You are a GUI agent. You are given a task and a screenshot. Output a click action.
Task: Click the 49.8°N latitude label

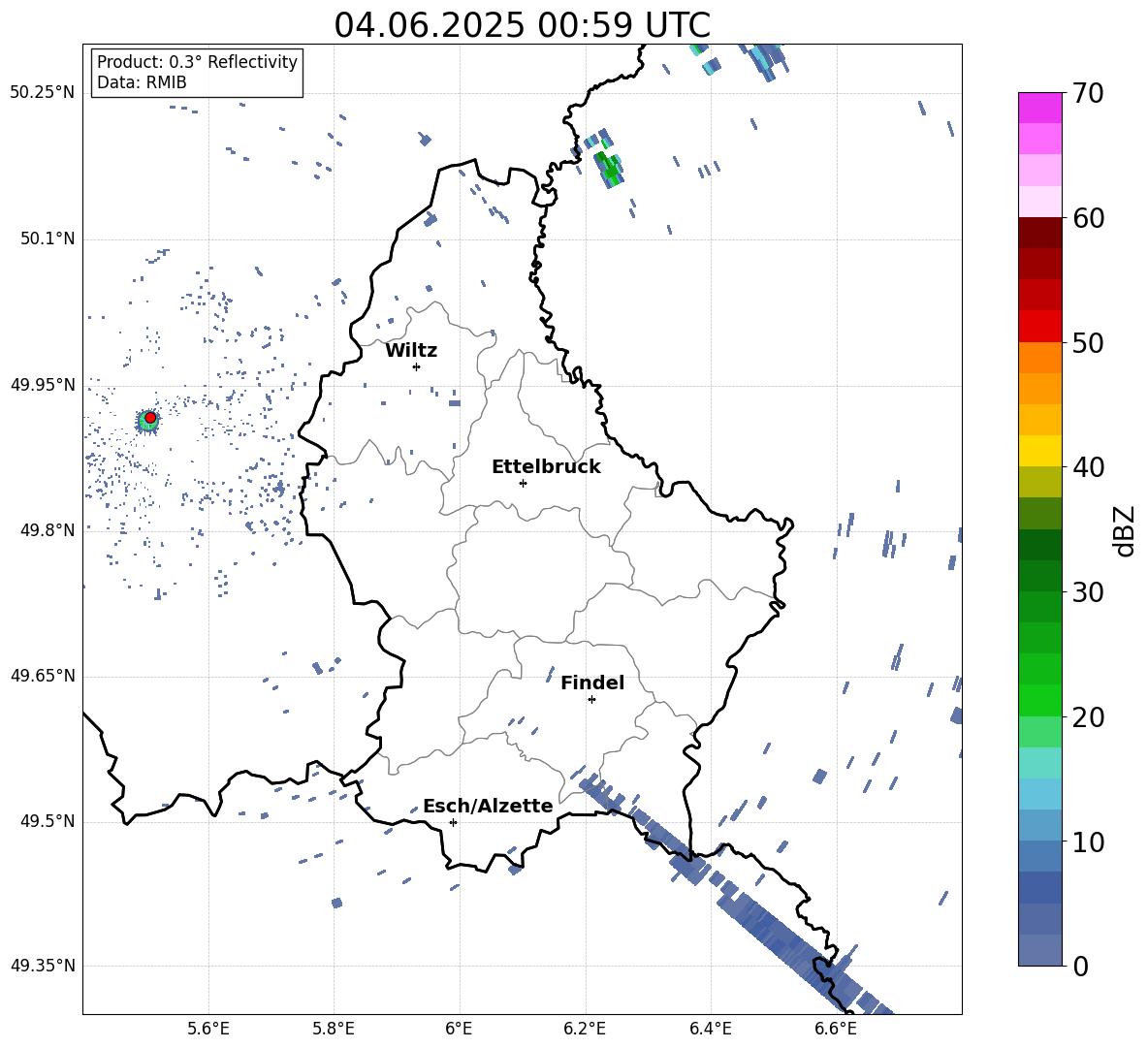[47, 530]
